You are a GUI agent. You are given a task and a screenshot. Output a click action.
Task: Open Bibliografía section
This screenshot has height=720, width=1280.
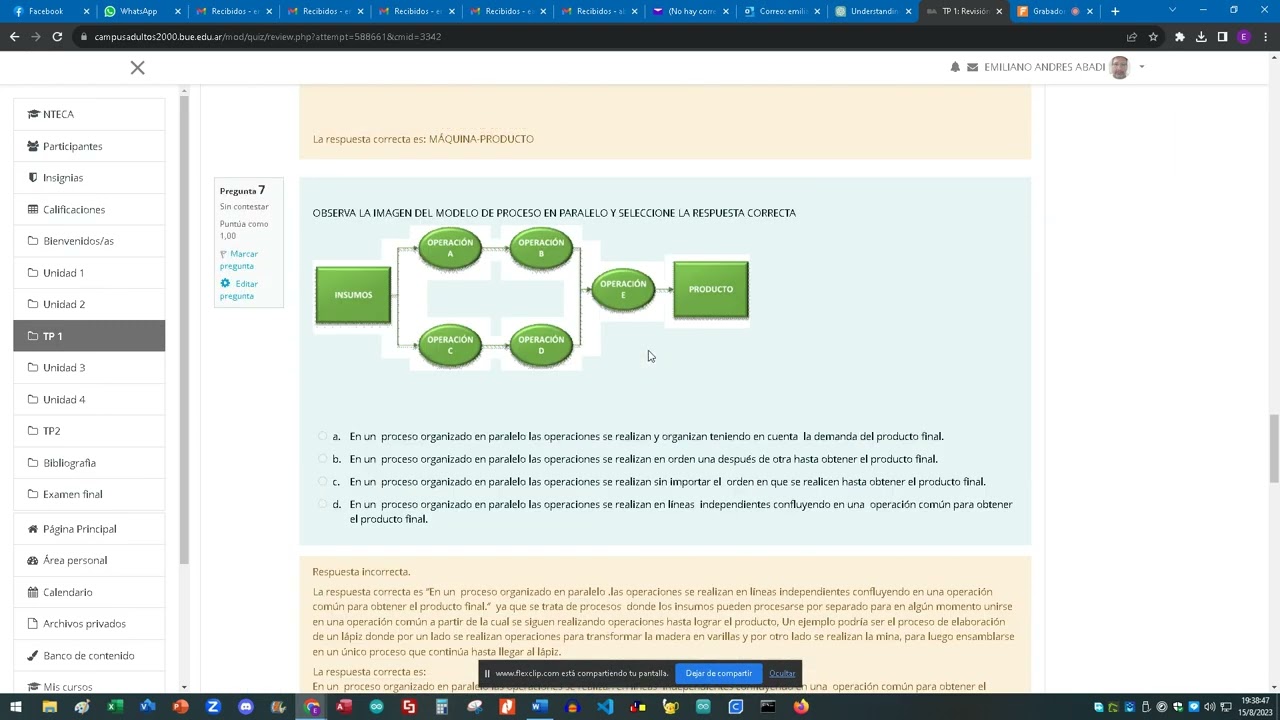(x=89, y=463)
